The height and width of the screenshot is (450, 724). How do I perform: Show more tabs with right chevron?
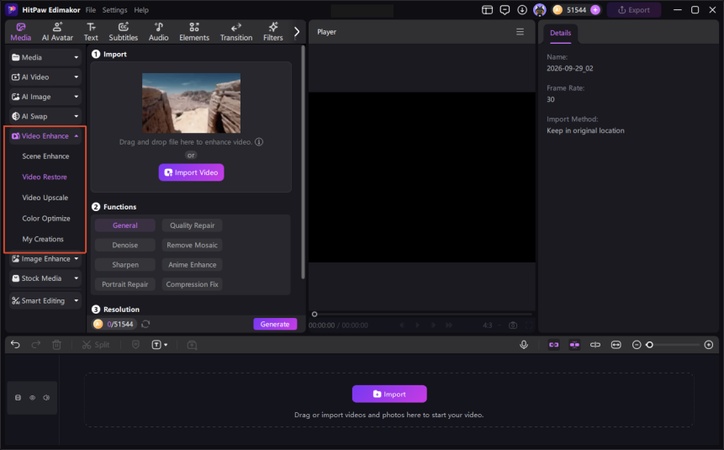(x=297, y=32)
